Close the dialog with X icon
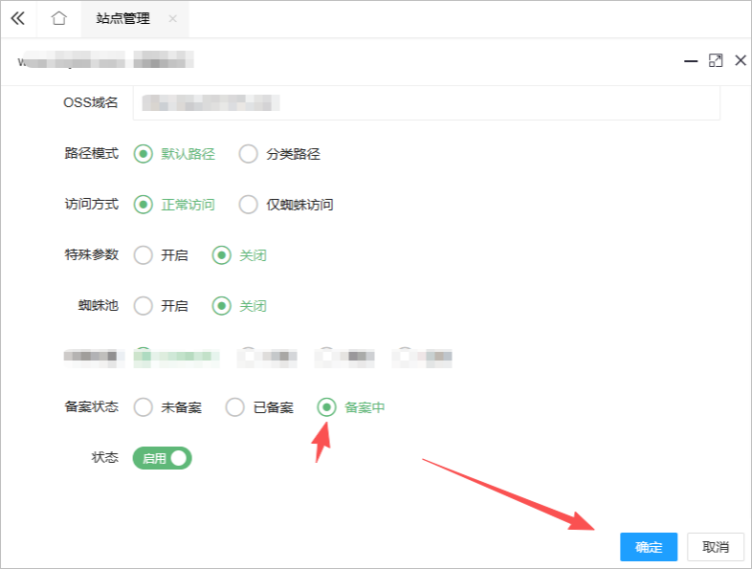752x569 pixels. [x=740, y=60]
